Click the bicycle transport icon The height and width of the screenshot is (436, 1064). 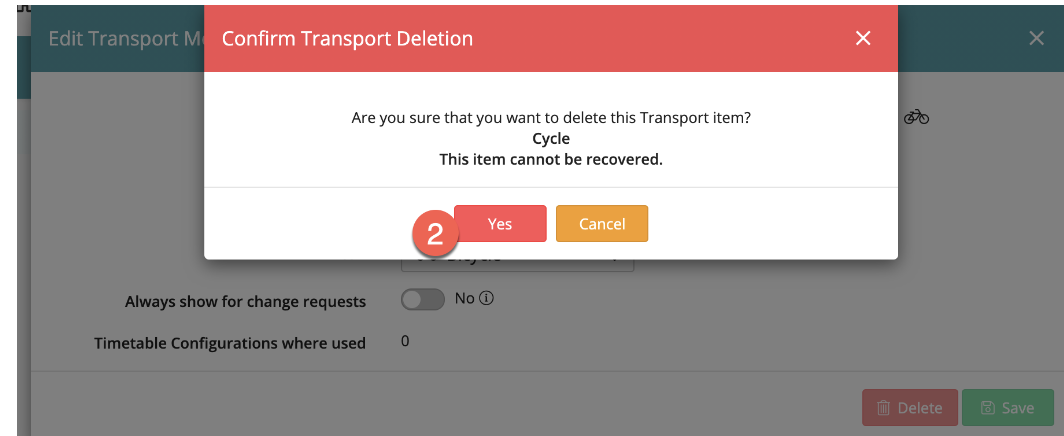pos(916,117)
